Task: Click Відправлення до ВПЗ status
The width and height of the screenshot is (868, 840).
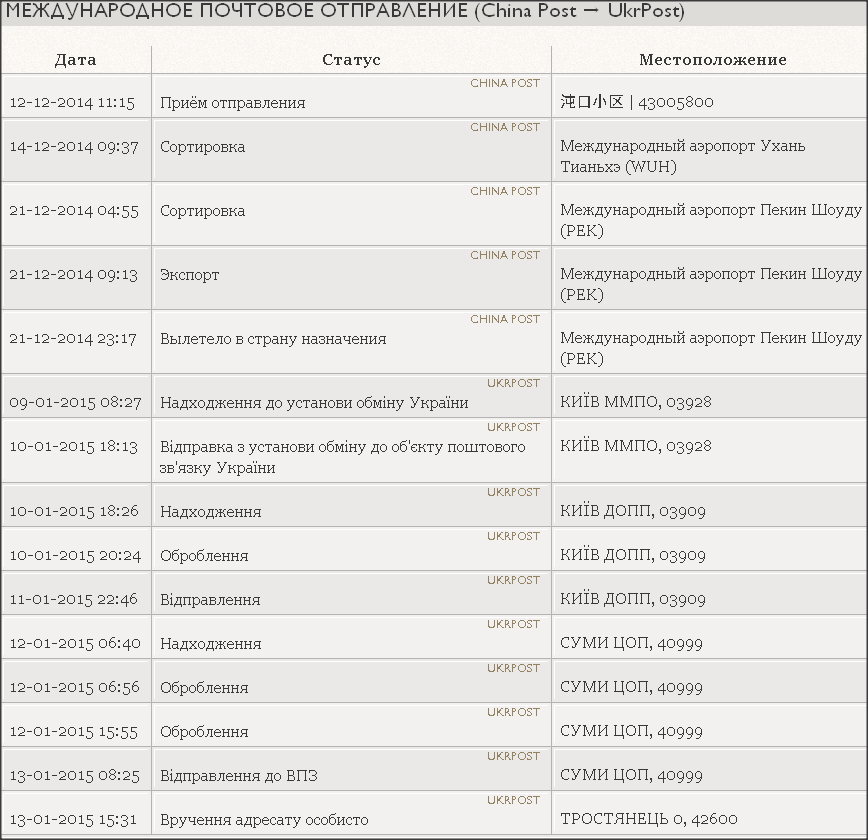Action: [x=239, y=776]
